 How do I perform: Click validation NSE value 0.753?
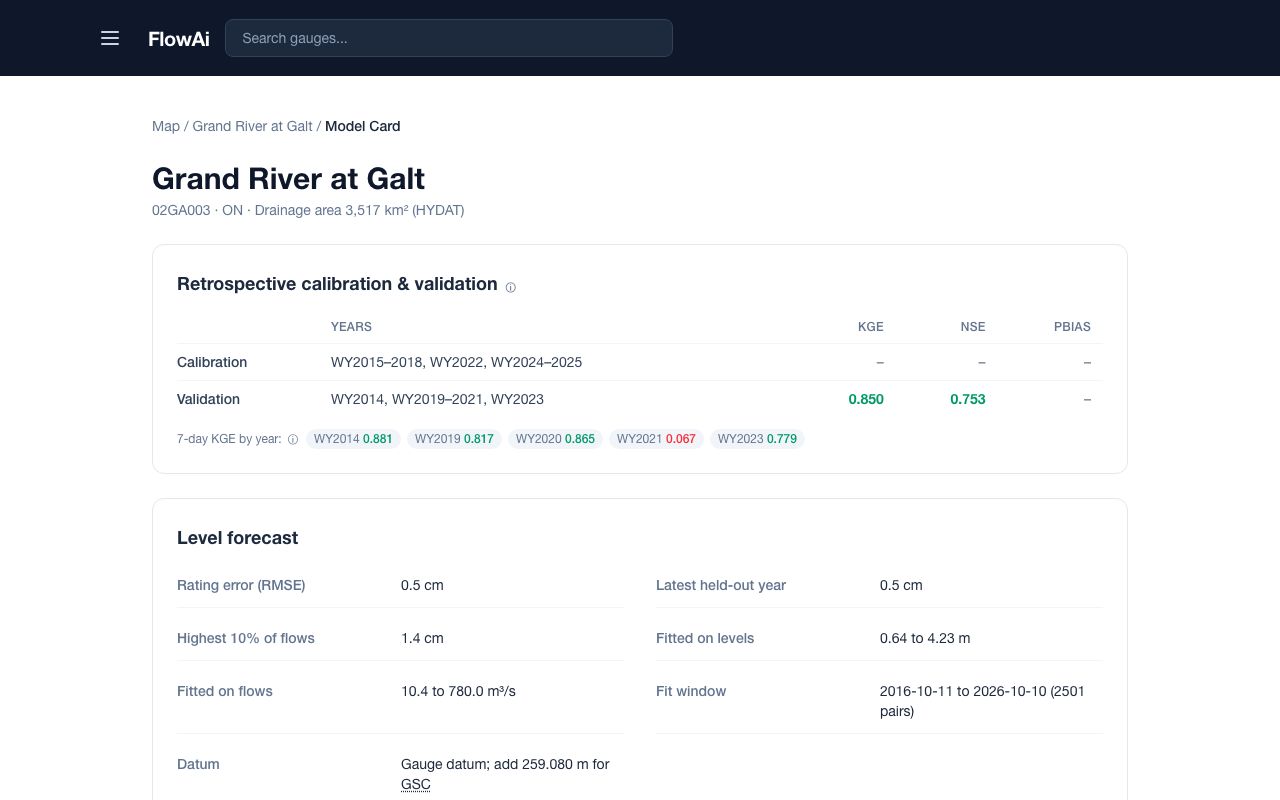968,399
